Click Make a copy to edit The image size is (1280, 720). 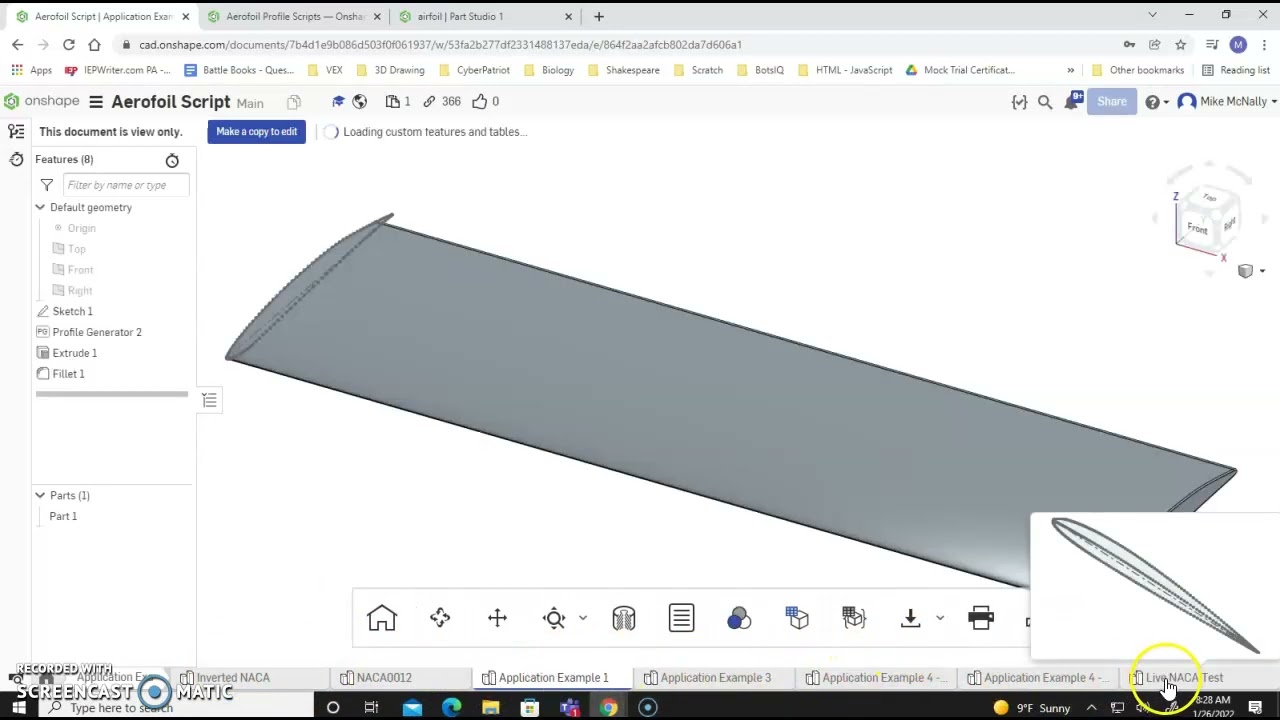257,132
